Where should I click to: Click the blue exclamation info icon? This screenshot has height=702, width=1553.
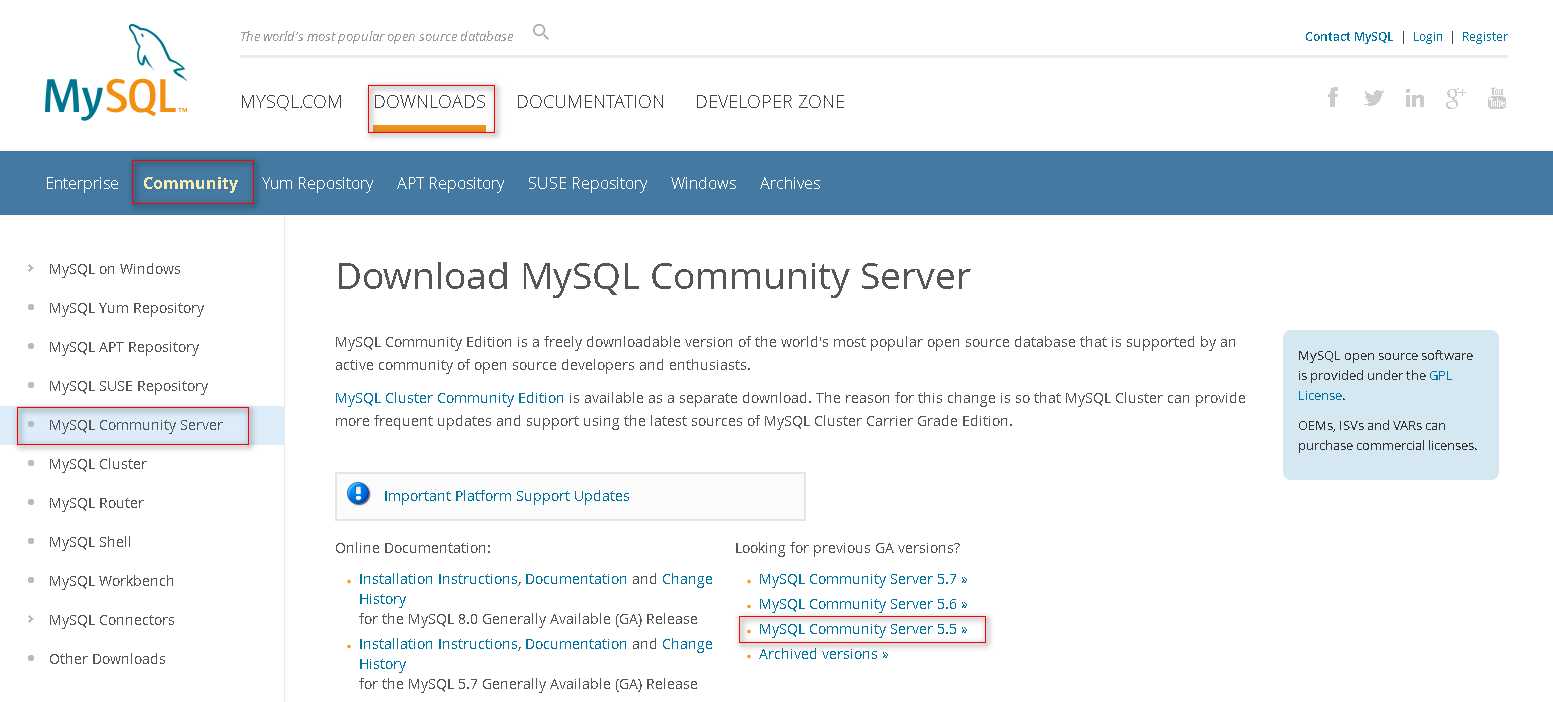point(358,494)
